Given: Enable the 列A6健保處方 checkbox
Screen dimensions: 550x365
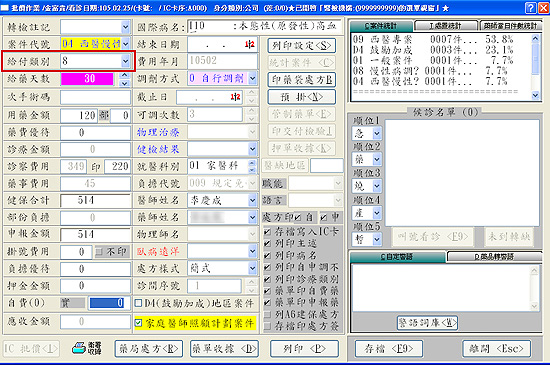Looking at the screenshot, I should tap(267, 314).
